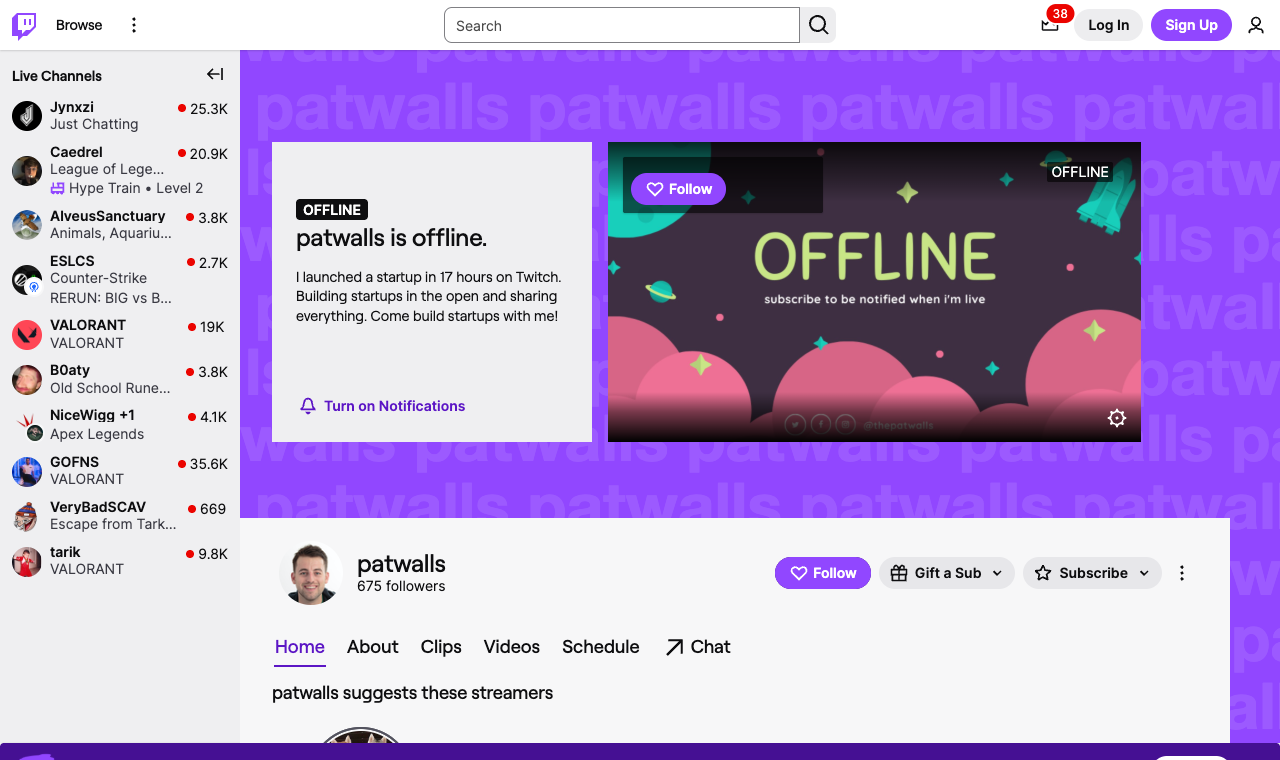Open video player settings gear
1280x760 pixels.
1117,418
